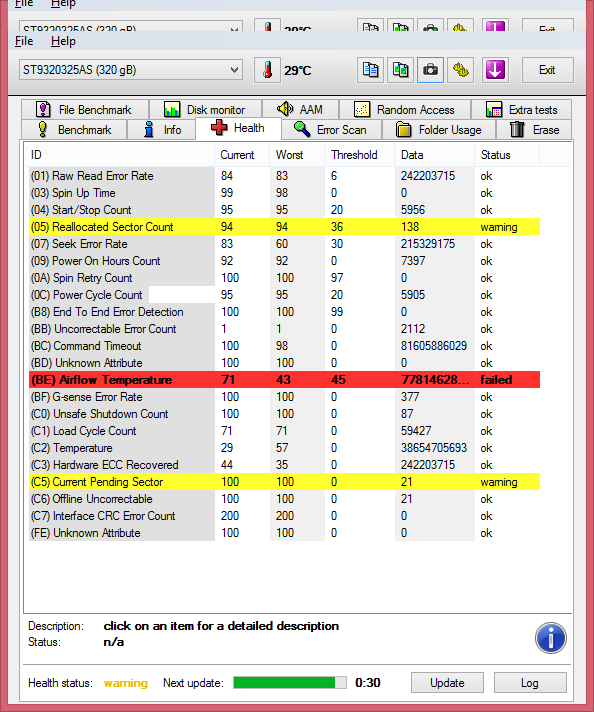Select the (C2) Temperature row

(285, 448)
